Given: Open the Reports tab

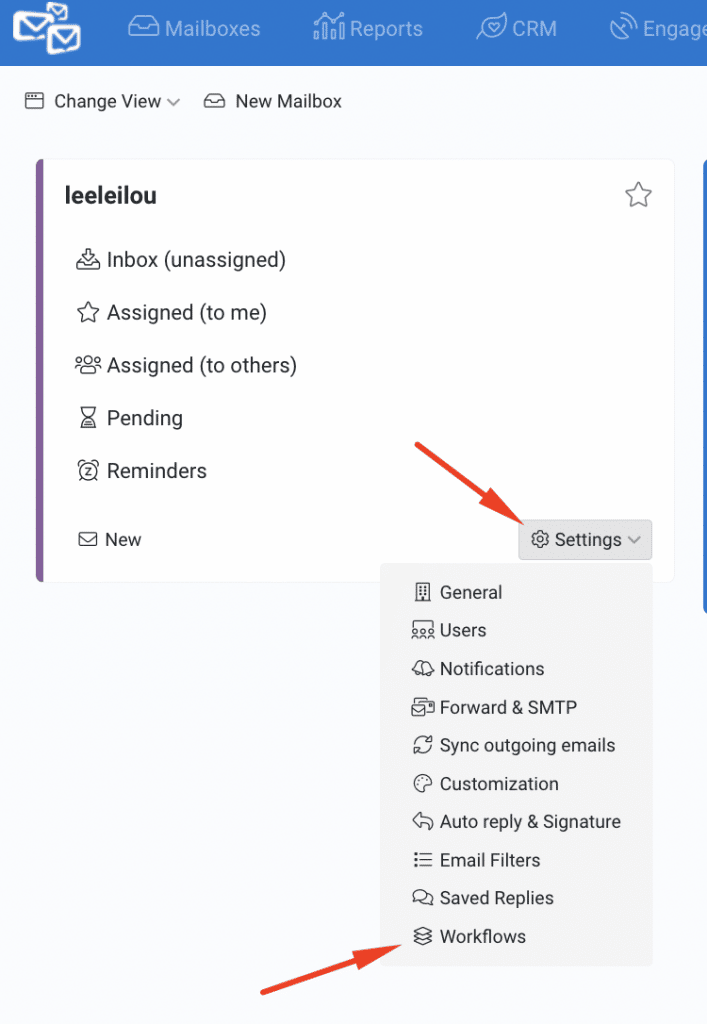Looking at the screenshot, I should (368, 28).
